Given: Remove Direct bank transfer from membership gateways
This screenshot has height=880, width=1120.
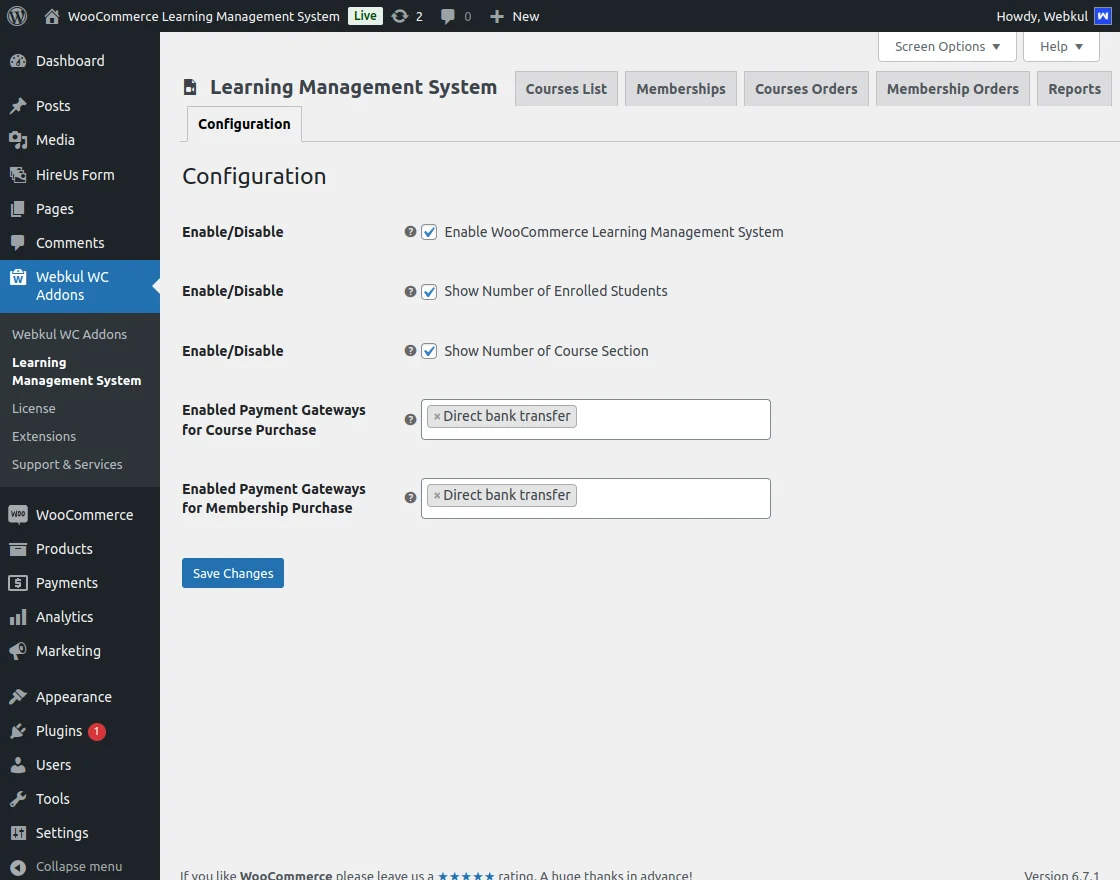Looking at the screenshot, I should click(437, 494).
